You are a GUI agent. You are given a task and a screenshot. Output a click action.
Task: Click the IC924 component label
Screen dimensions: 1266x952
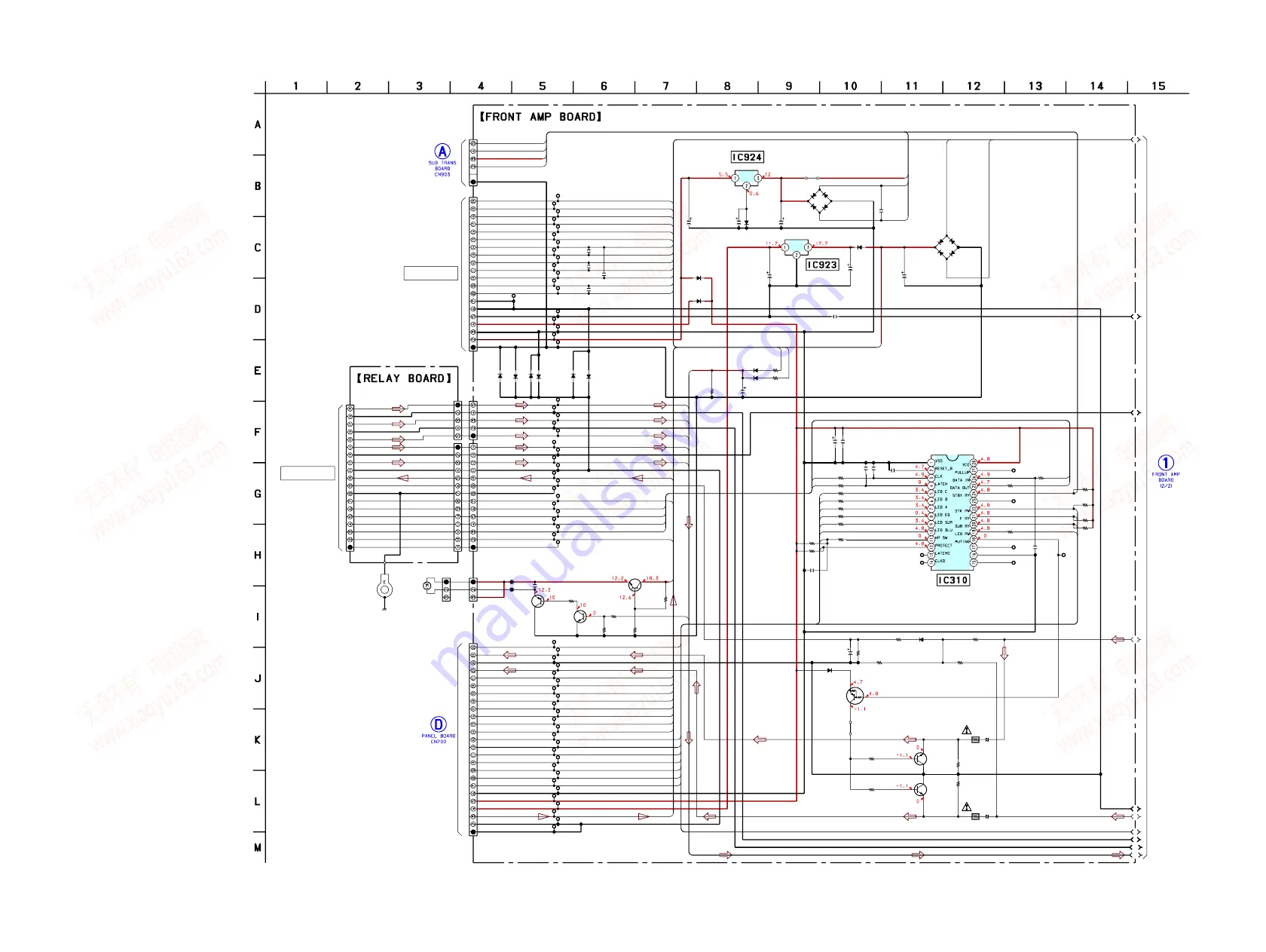click(747, 157)
